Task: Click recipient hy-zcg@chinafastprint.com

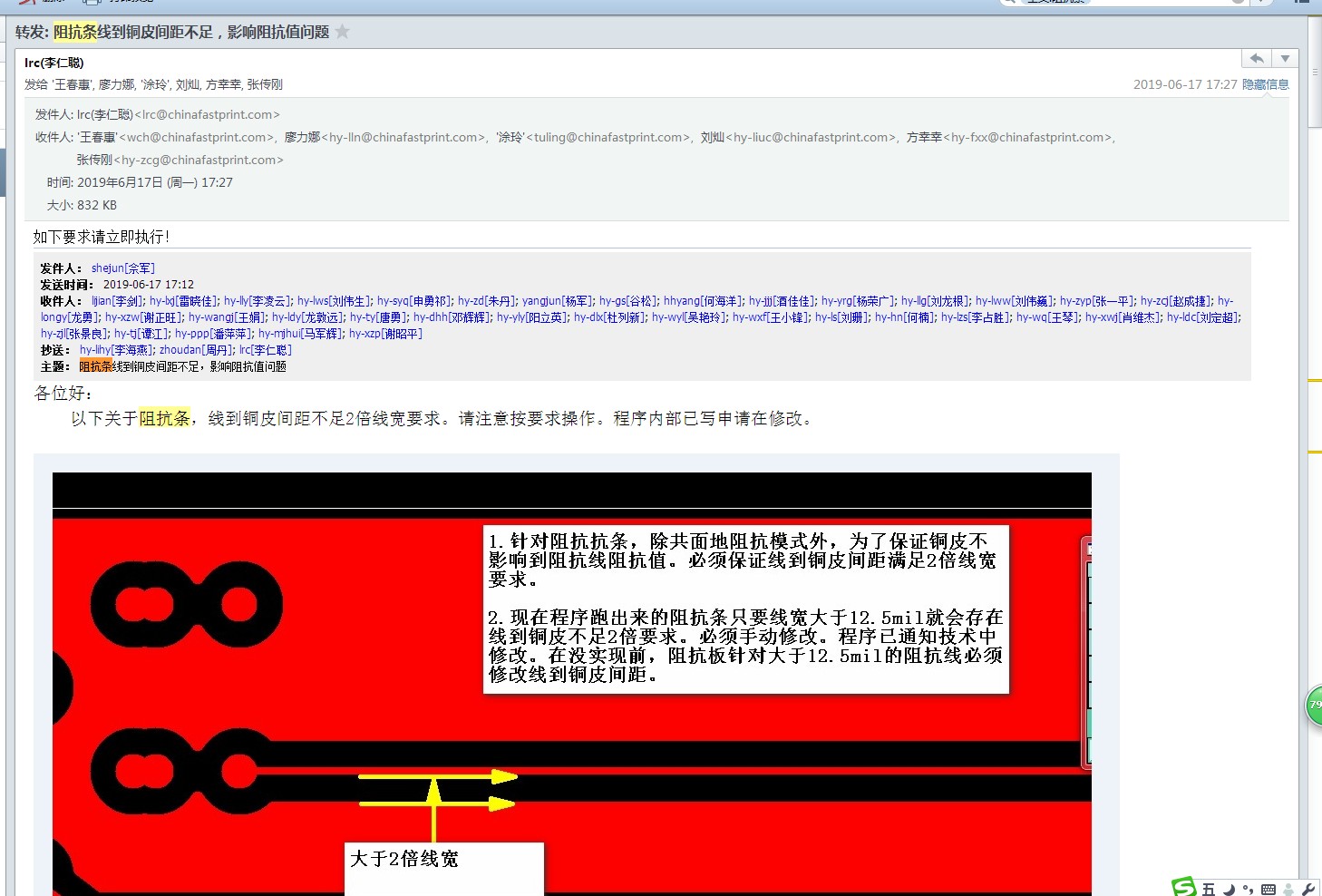Action: click(199, 160)
